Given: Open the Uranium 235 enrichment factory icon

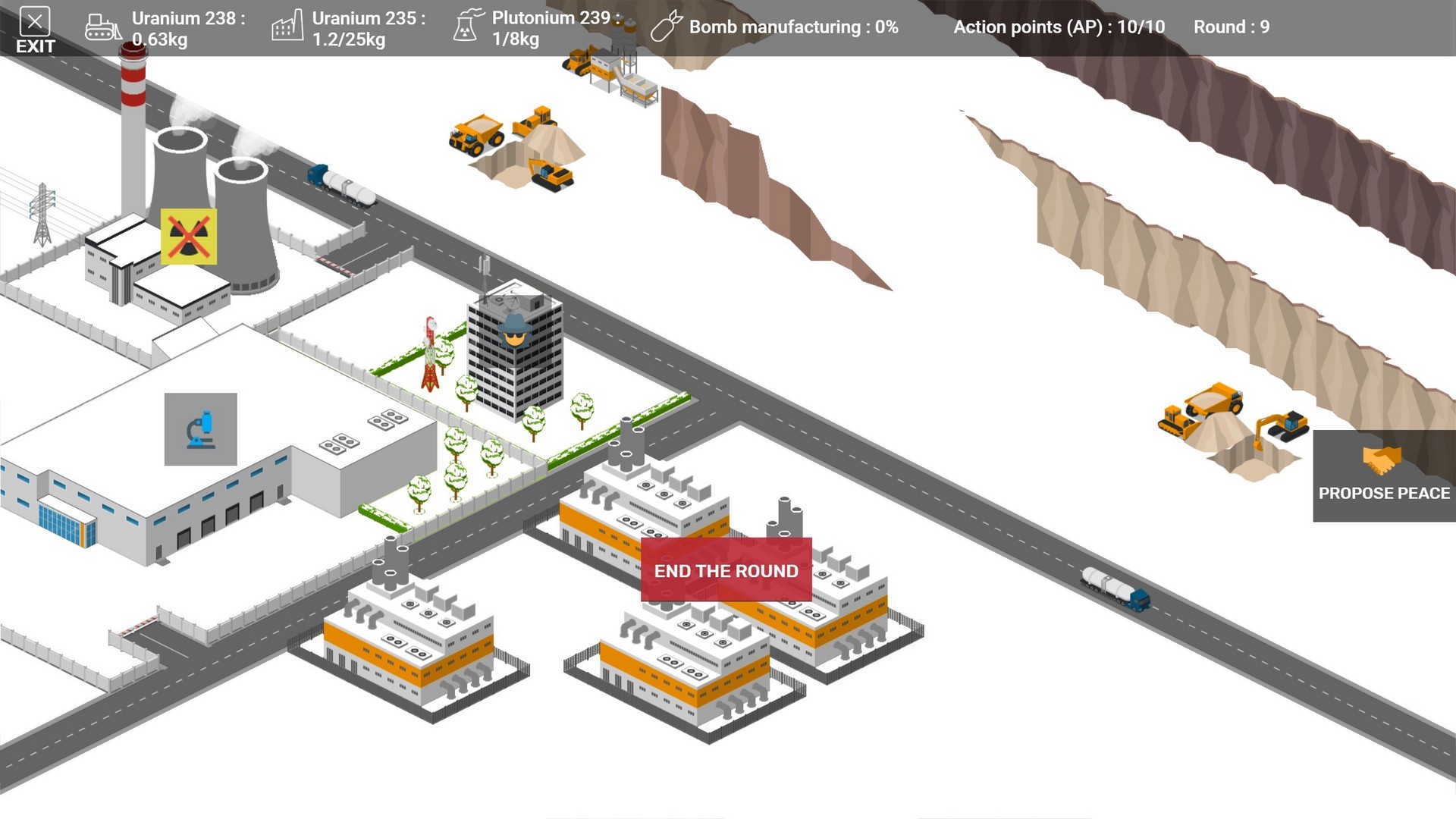Looking at the screenshot, I should point(287,26).
